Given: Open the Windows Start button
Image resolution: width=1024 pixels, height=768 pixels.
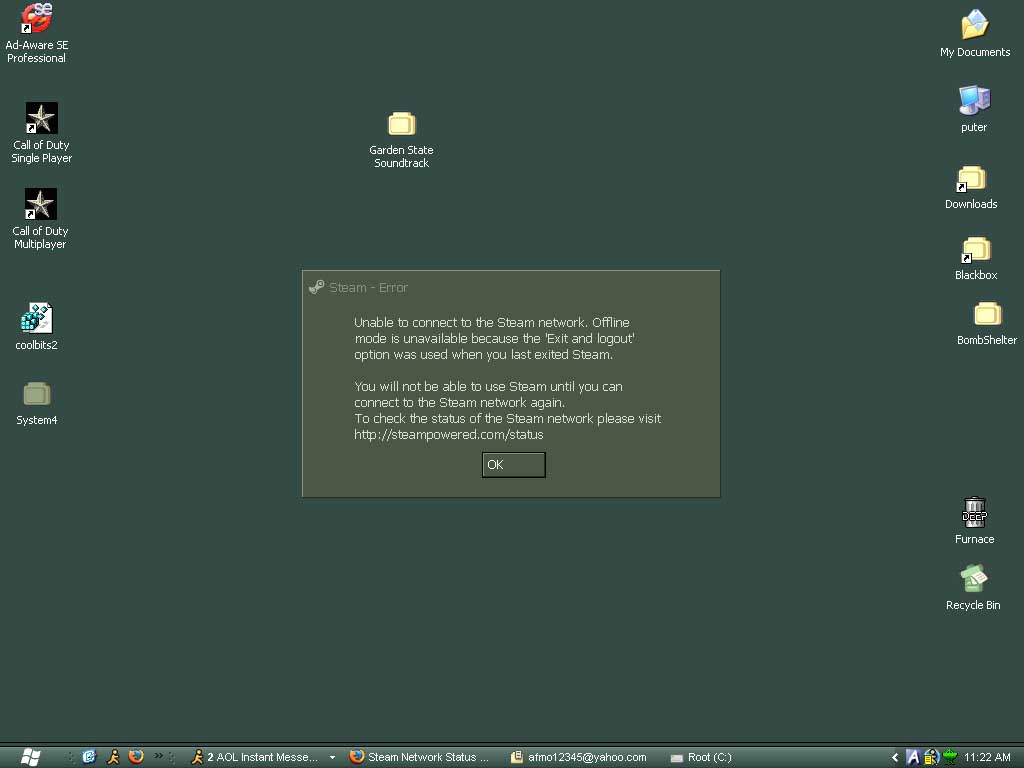Looking at the screenshot, I should point(30,757).
